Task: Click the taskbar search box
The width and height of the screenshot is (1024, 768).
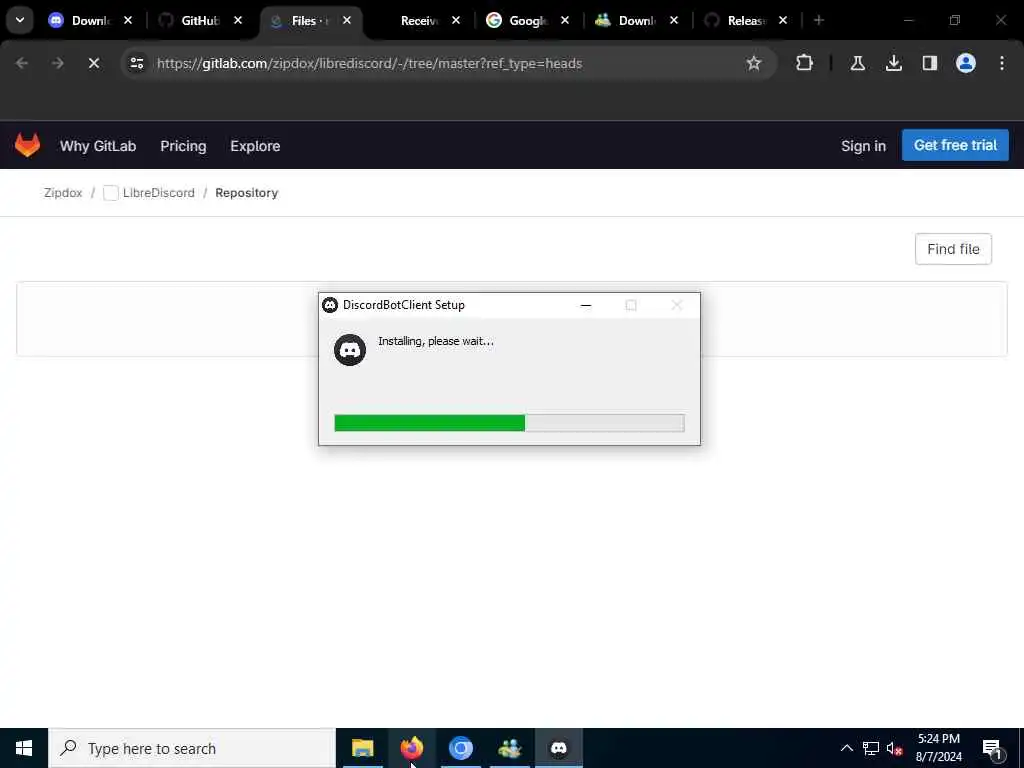Action: pyautogui.click(x=192, y=748)
